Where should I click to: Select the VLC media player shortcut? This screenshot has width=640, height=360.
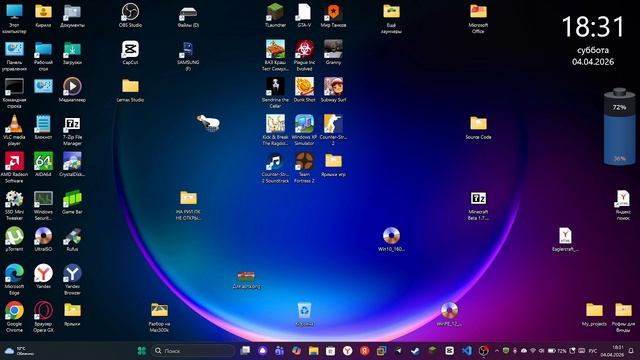(14, 131)
